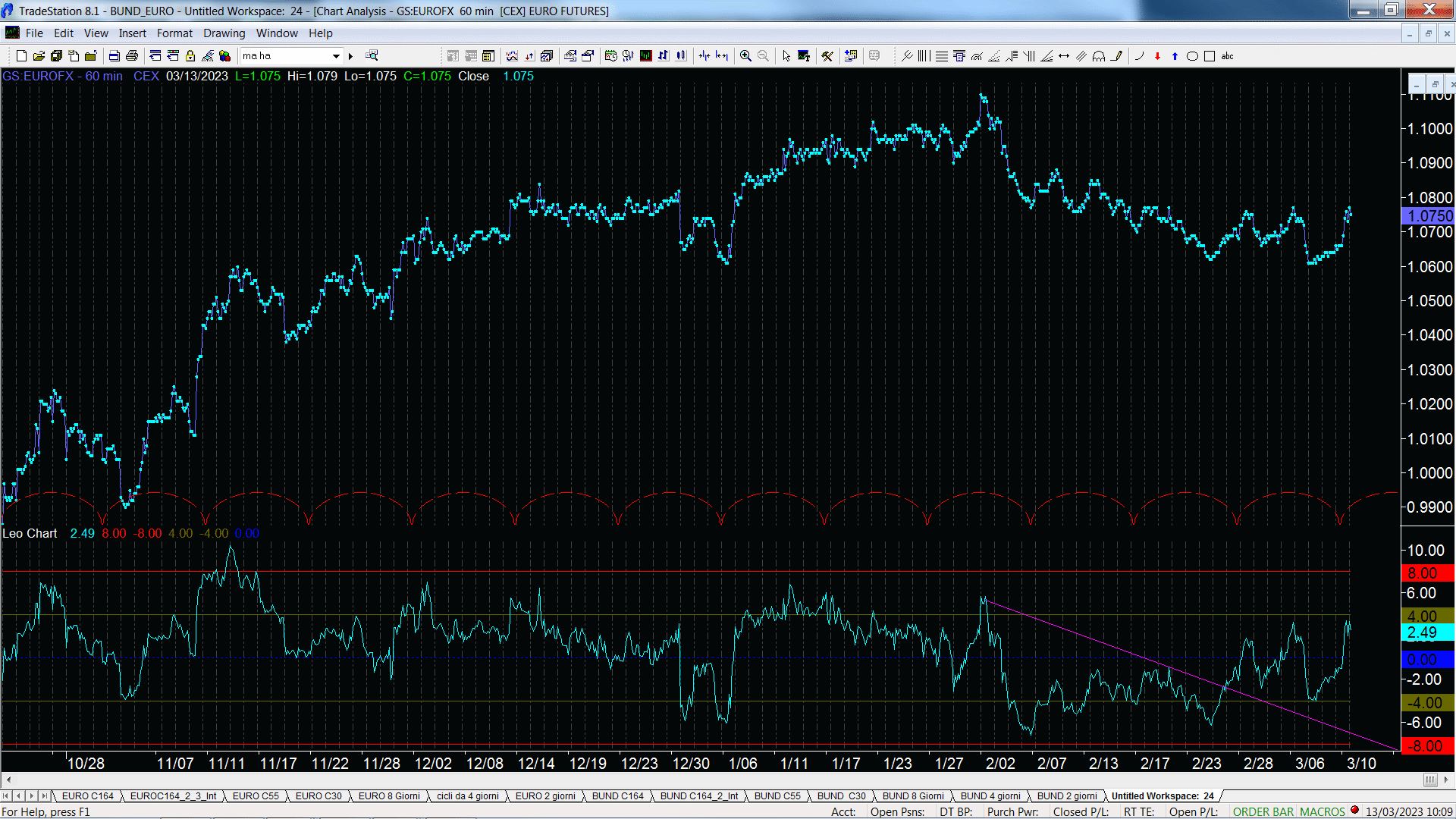
Task: Click the horizontal scrollbar right arrow
Action: point(1446,780)
